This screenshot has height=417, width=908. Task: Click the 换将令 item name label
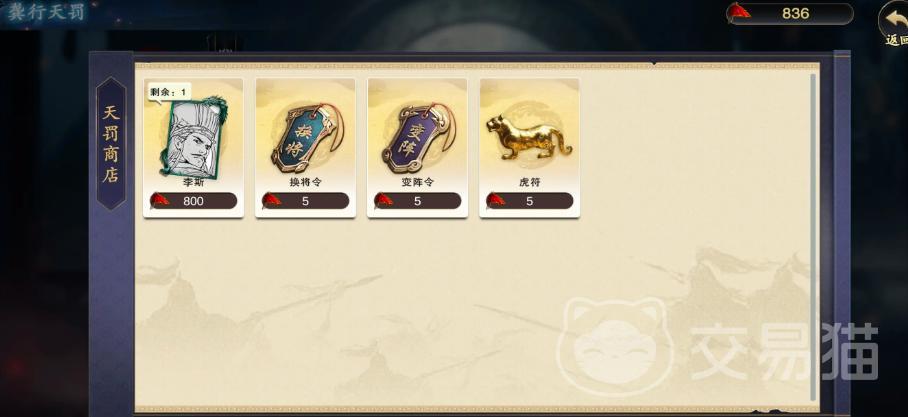305,182
